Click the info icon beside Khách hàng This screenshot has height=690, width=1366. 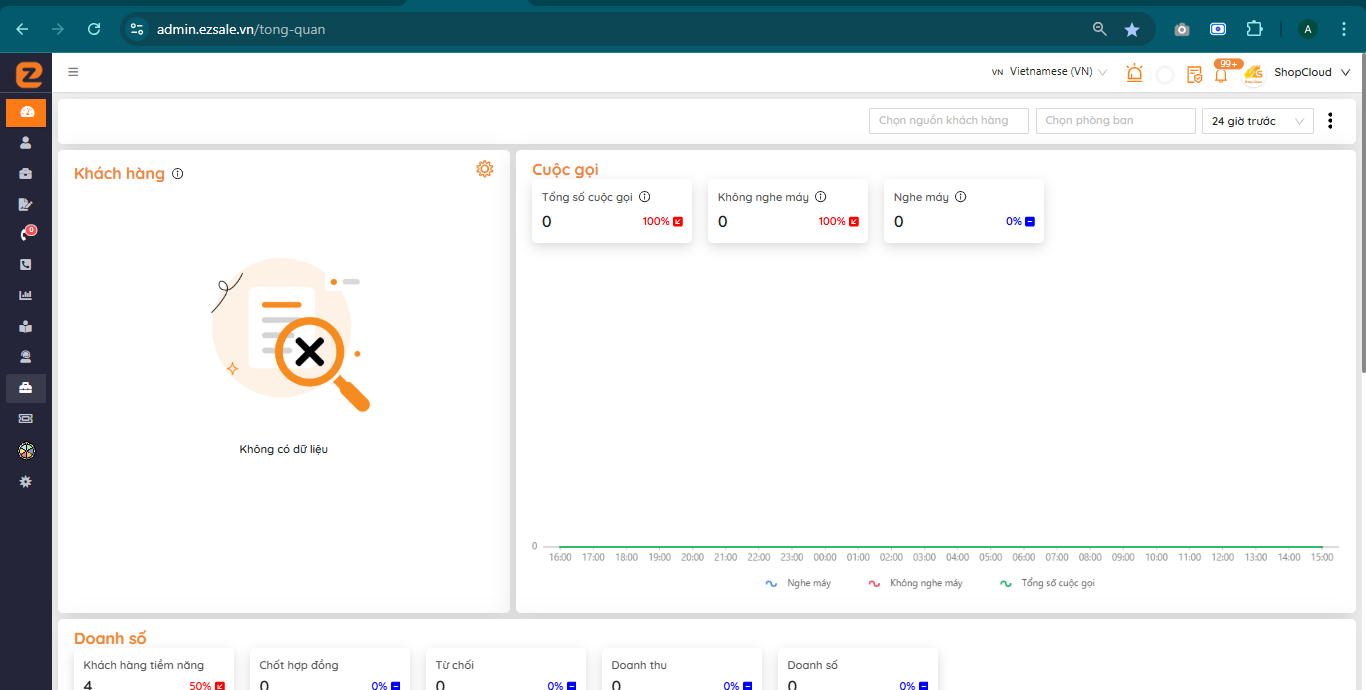(x=178, y=174)
